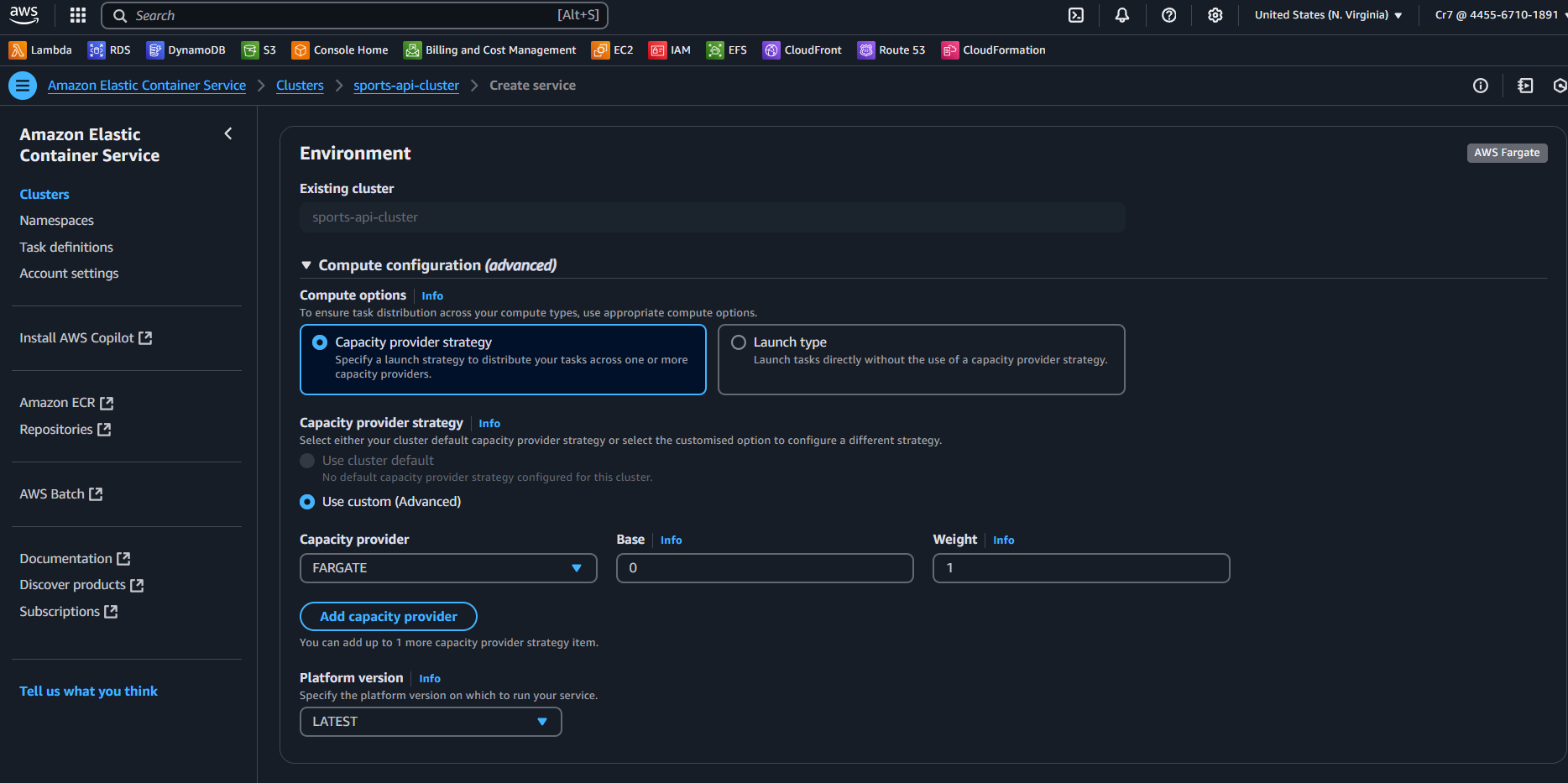Open the Info link next to Base

click(671, 540)
